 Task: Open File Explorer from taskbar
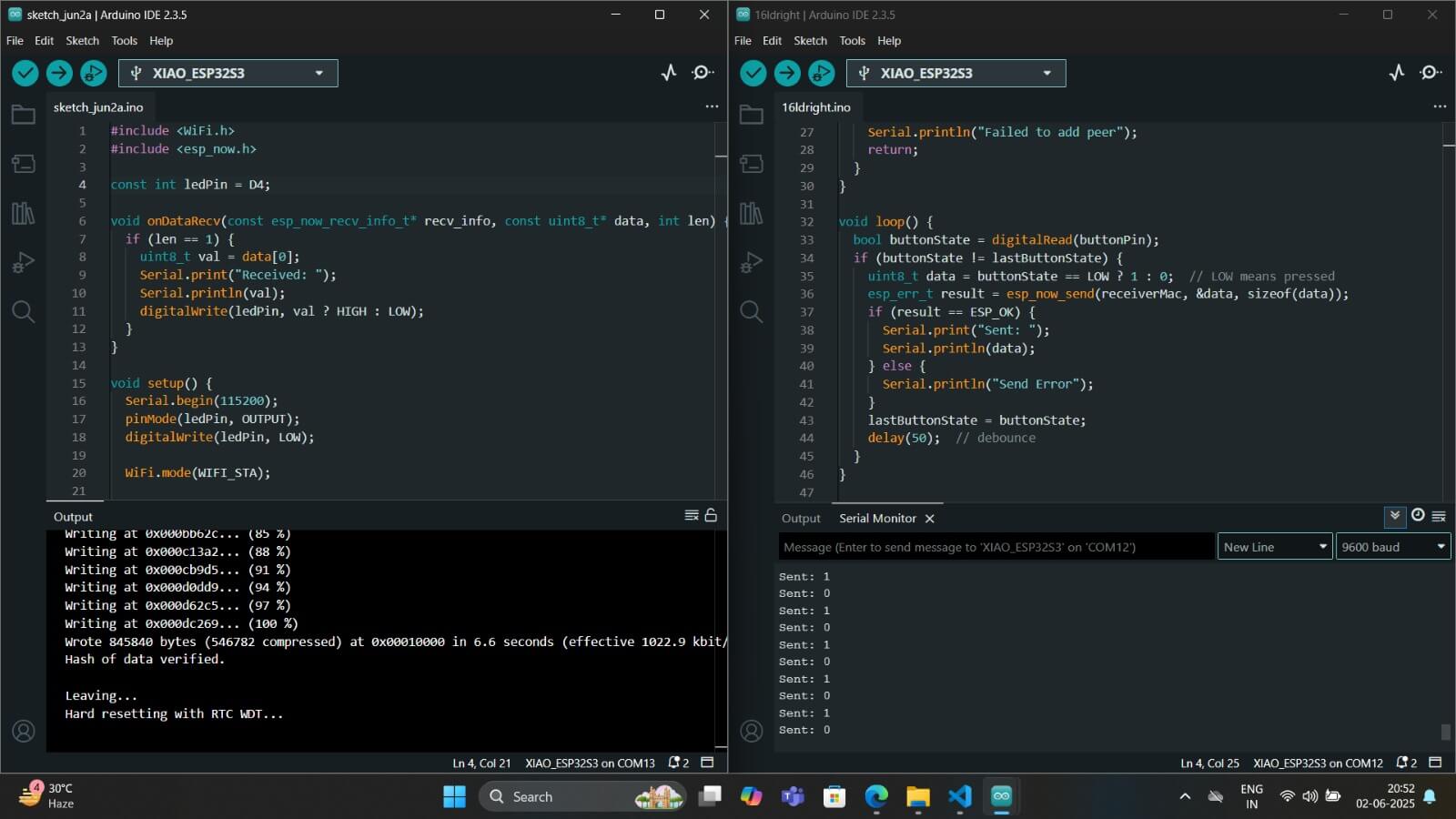point(918,796)
